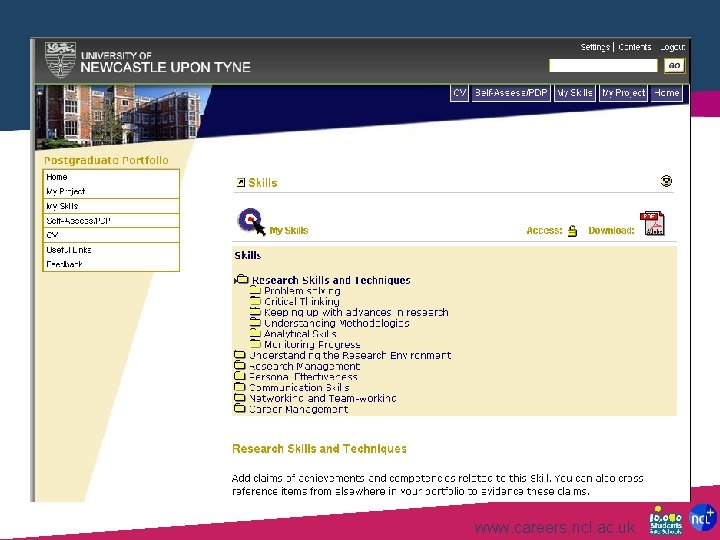
Task: Open the Research Skills and Techniques tree label
Action: (x=331, y=280)
